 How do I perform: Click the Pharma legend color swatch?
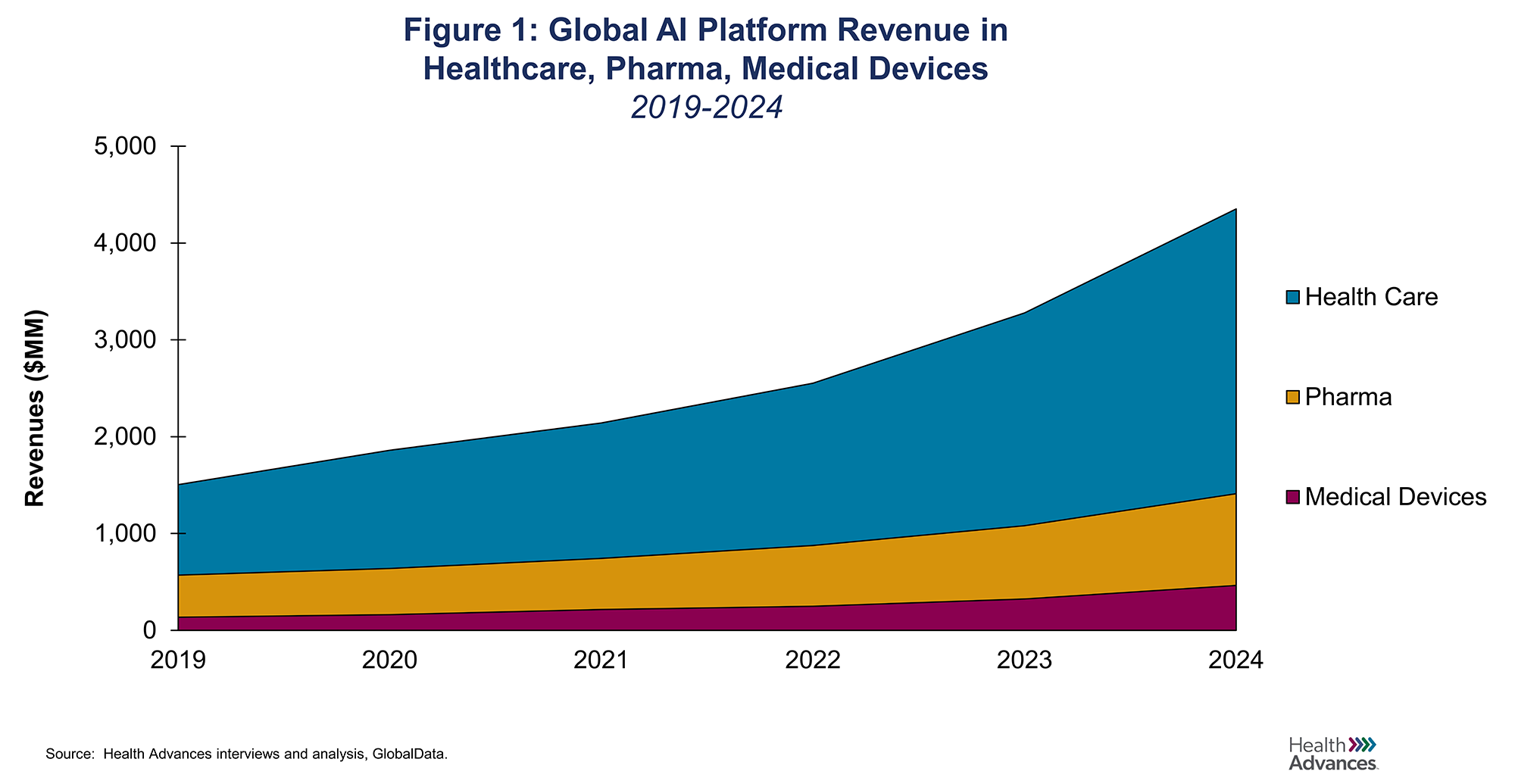click(x=1292, y=397)
